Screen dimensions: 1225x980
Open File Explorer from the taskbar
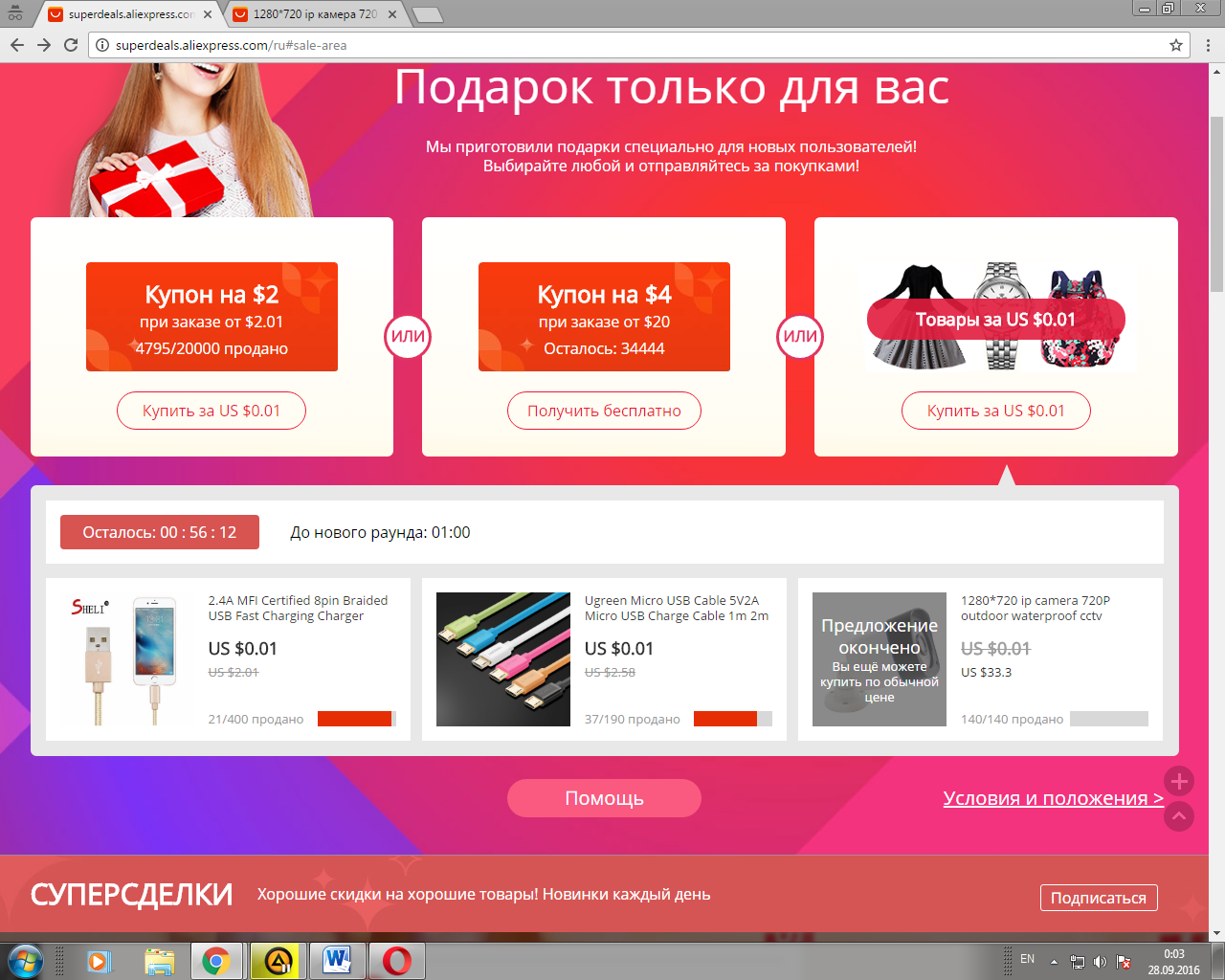[x=159, y=961]
